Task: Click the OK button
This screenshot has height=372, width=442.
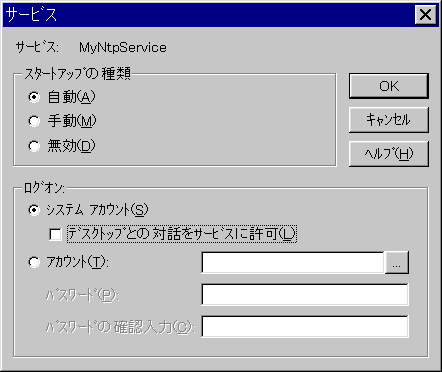Action: pos(389,86)
